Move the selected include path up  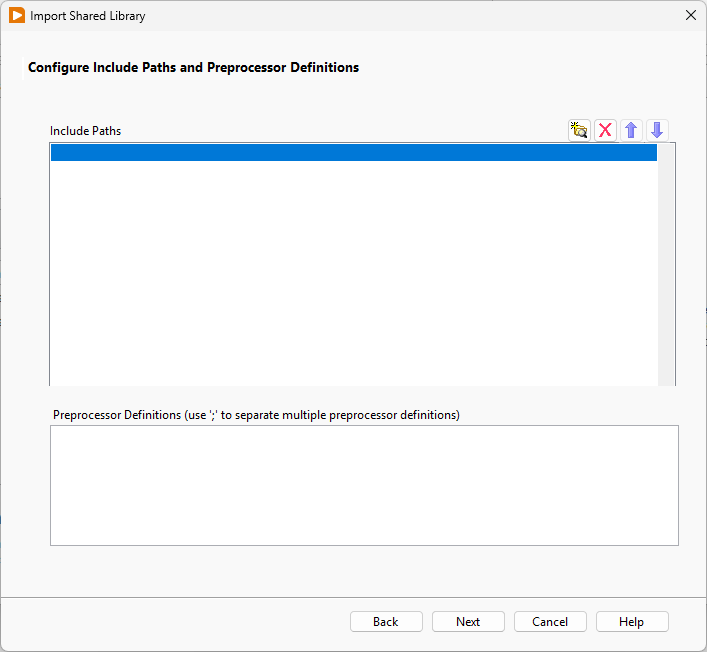(x=631, y=130)
